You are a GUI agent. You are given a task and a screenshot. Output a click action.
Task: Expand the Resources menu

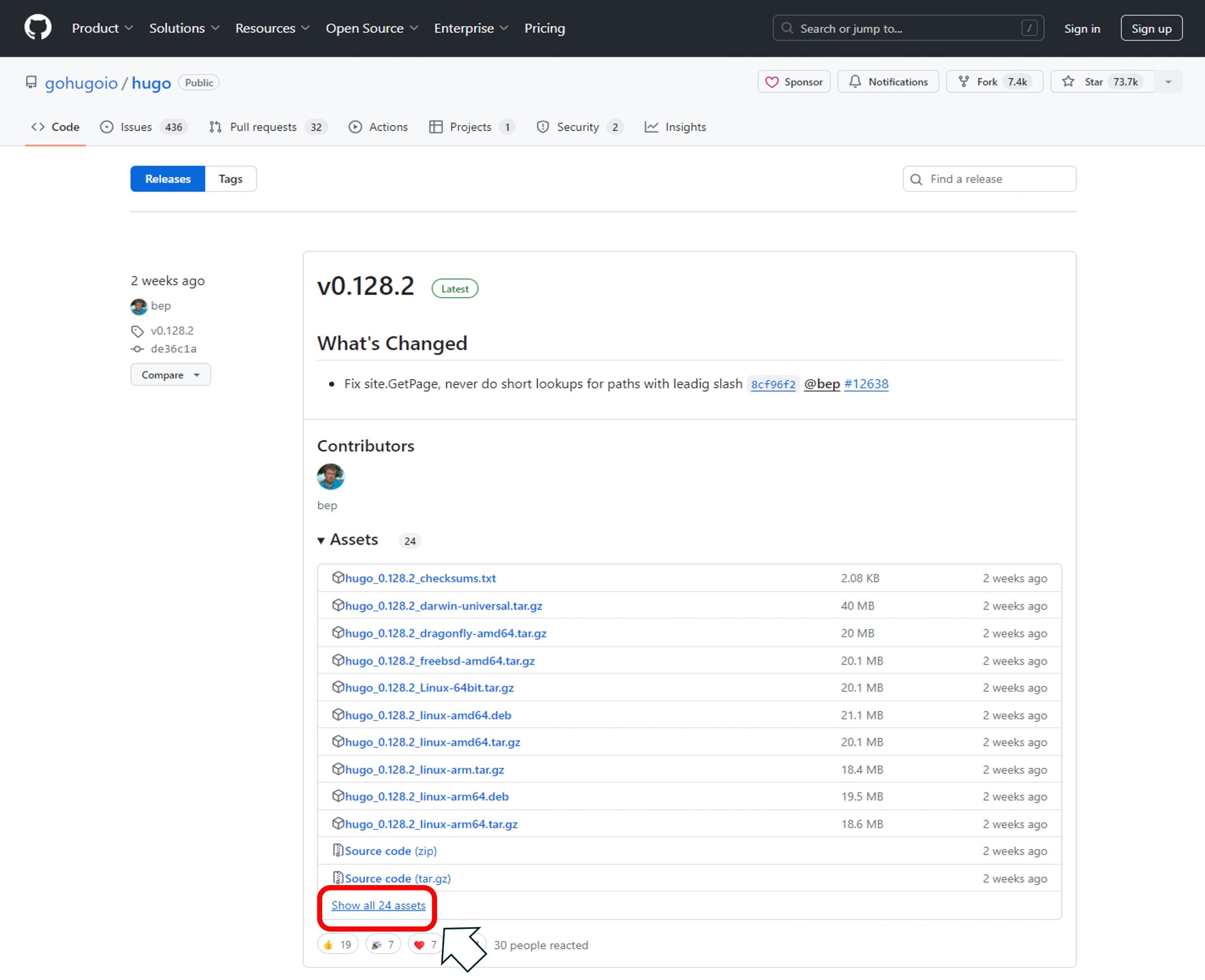click(272, 28)
